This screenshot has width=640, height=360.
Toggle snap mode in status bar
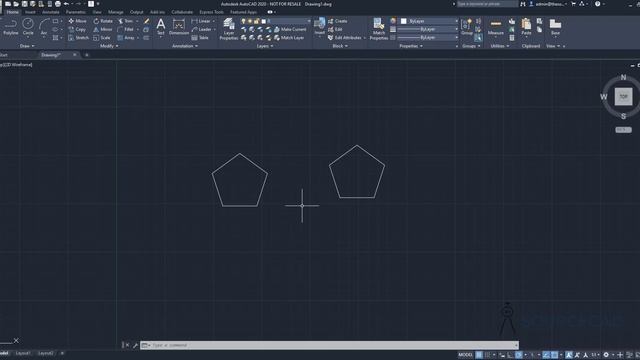coord(487,355)
